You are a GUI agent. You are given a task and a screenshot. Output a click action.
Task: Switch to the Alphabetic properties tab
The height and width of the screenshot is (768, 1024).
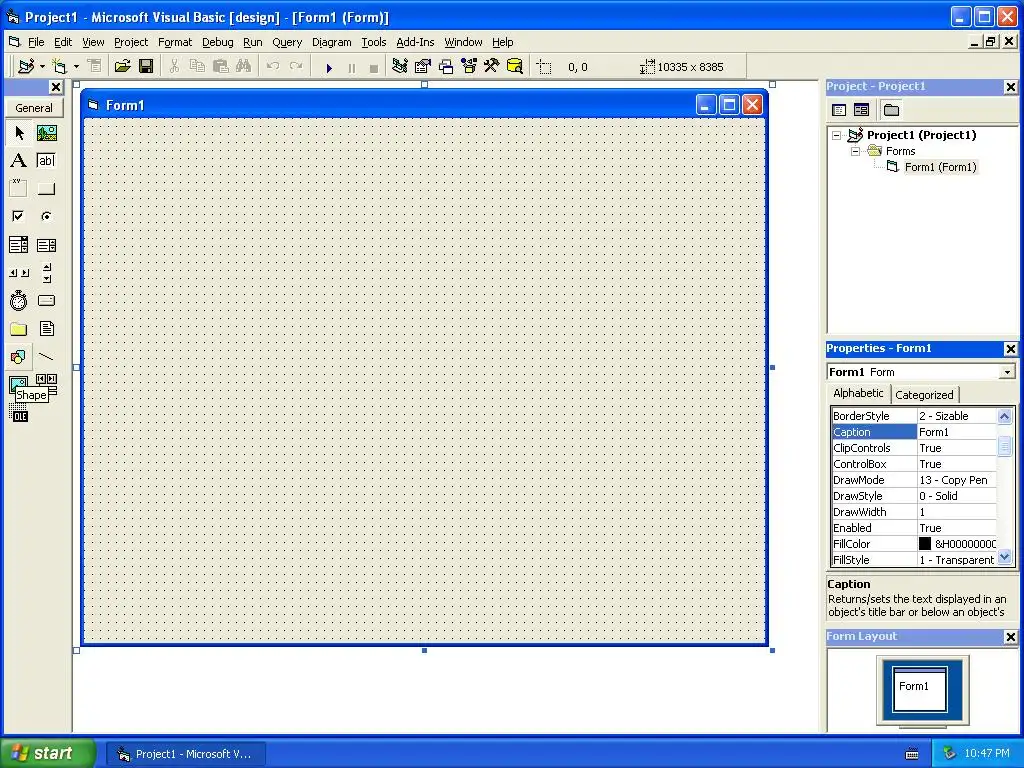tap(858, 393)
